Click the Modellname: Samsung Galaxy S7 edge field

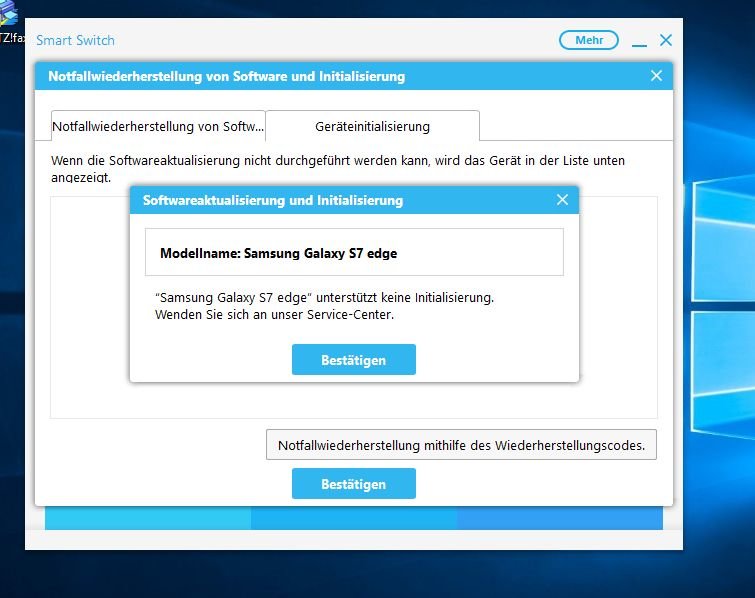(x=354, y=252)
